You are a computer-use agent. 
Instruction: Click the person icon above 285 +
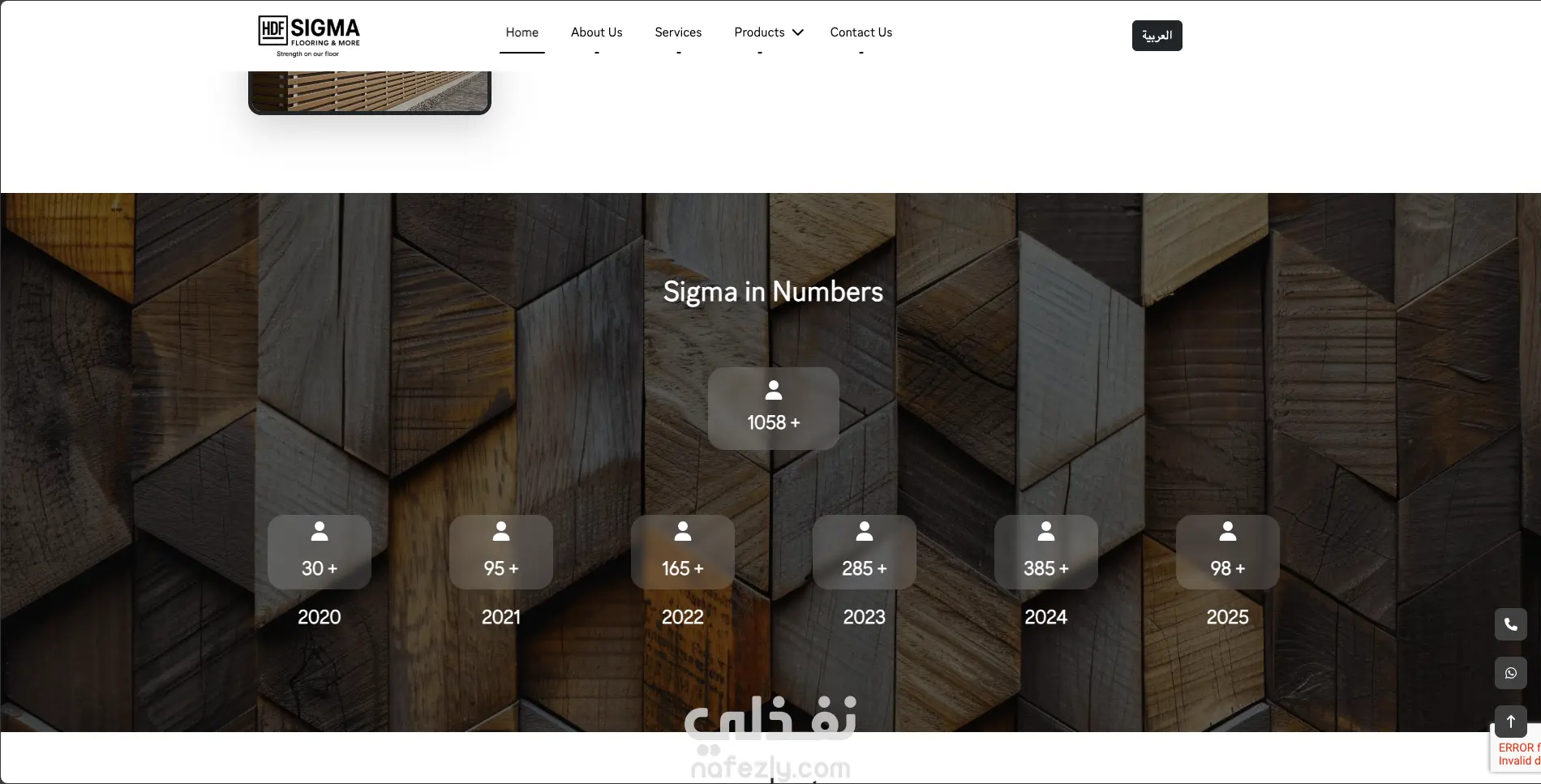(x=865, y=532)
